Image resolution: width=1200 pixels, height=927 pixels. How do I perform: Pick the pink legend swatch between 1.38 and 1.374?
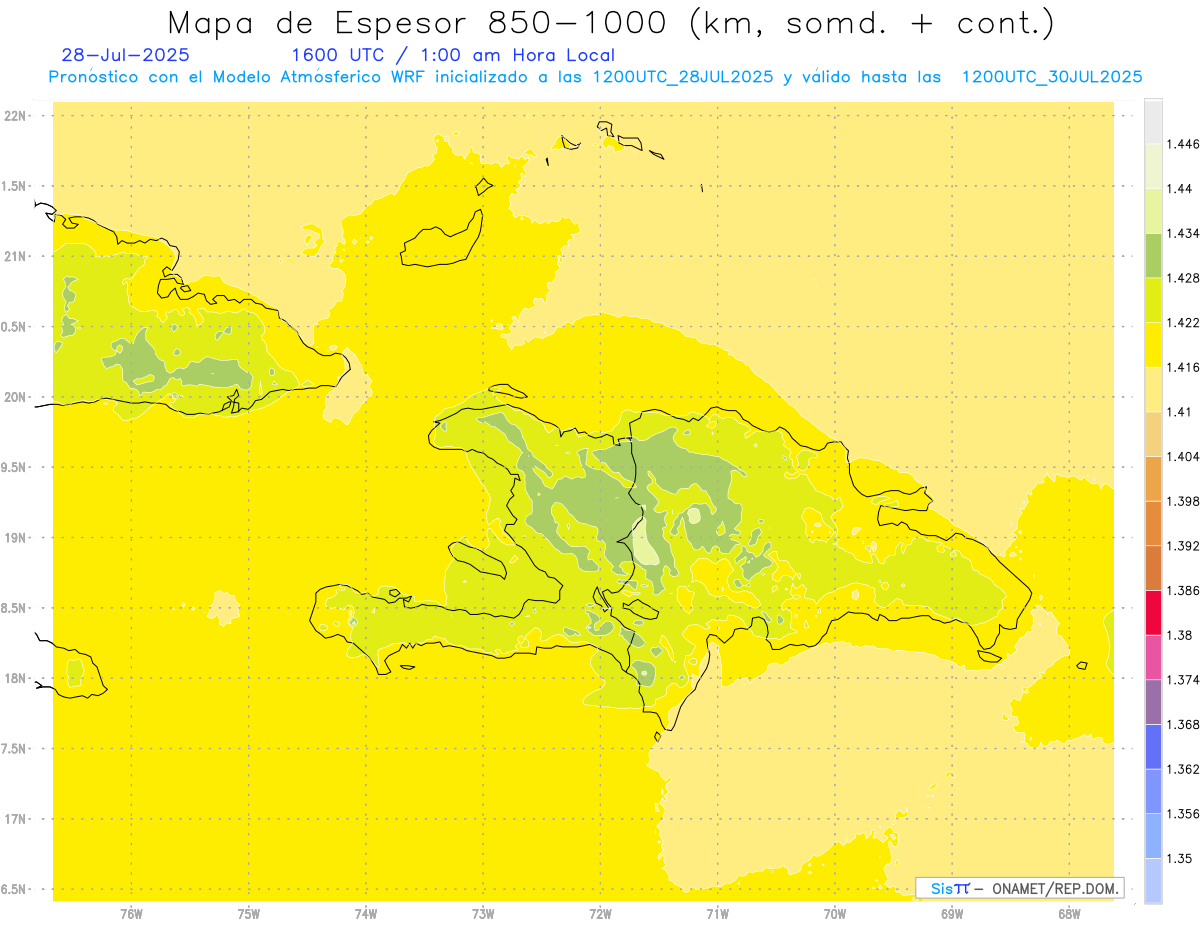click(x=1153, y=657)
